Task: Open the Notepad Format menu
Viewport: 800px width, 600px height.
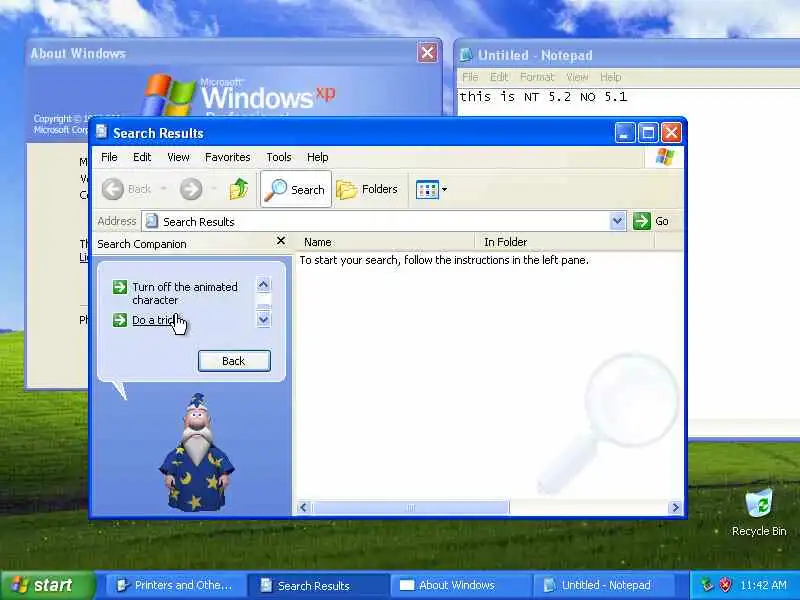Action: point(537,77)
